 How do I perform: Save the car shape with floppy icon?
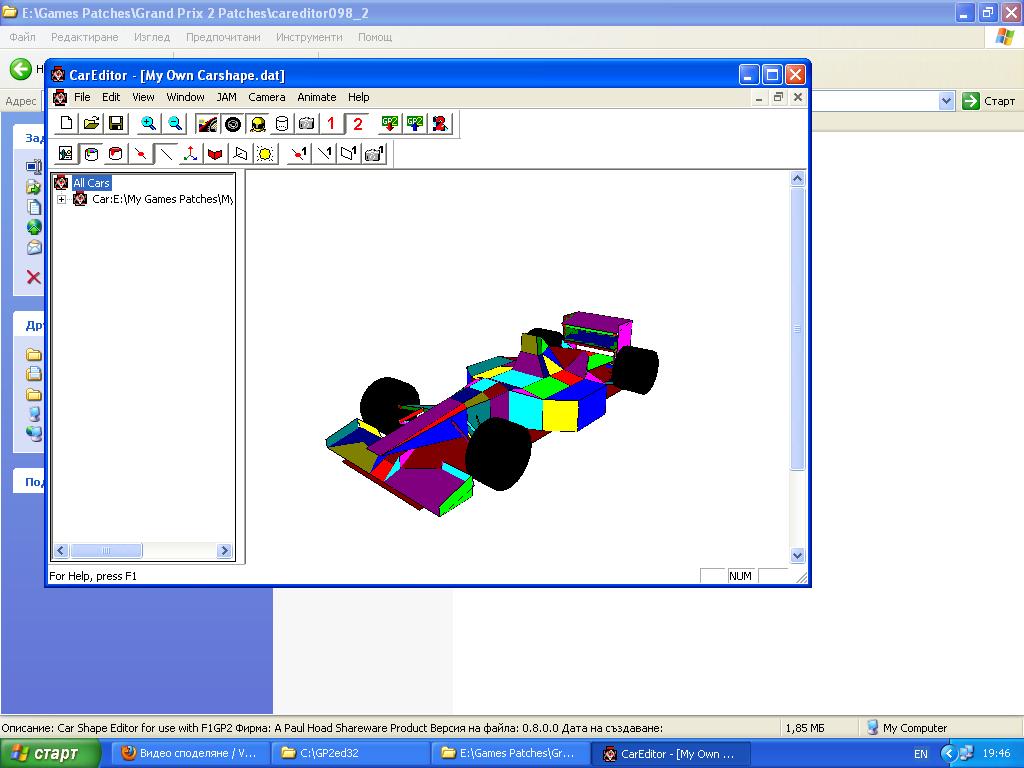click(x=116, y=123)
